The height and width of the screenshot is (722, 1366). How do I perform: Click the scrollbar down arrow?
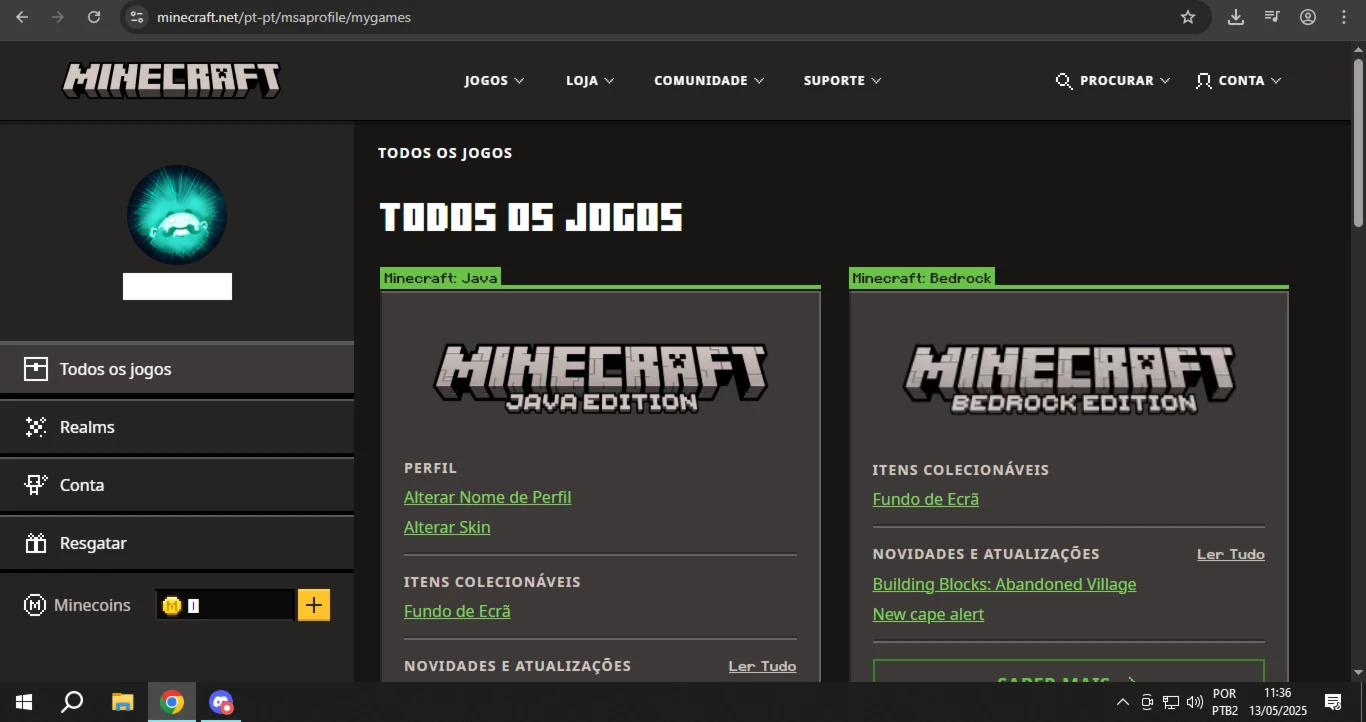click(1358, 672)
